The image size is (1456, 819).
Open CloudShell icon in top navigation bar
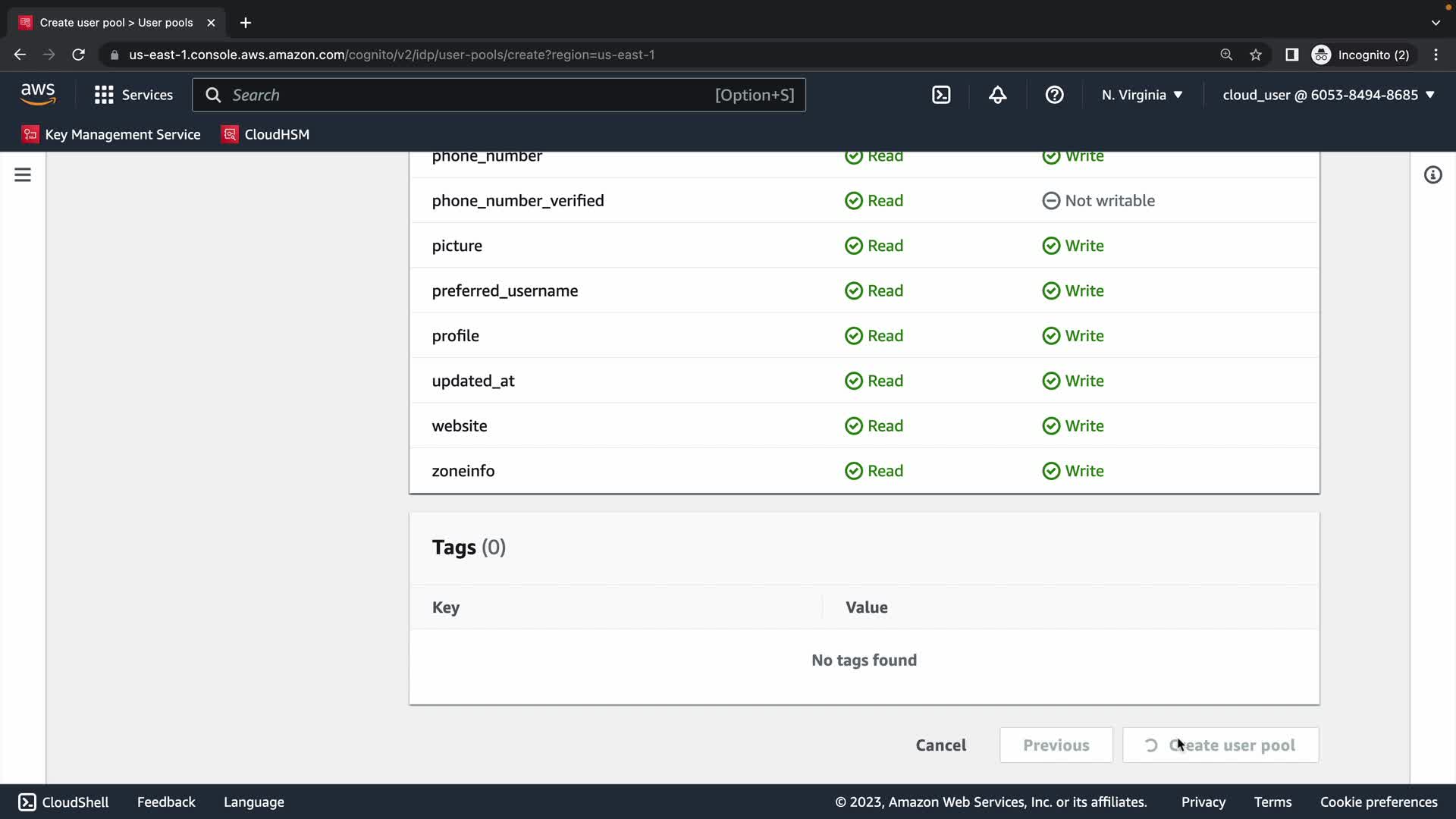[941, 95]
